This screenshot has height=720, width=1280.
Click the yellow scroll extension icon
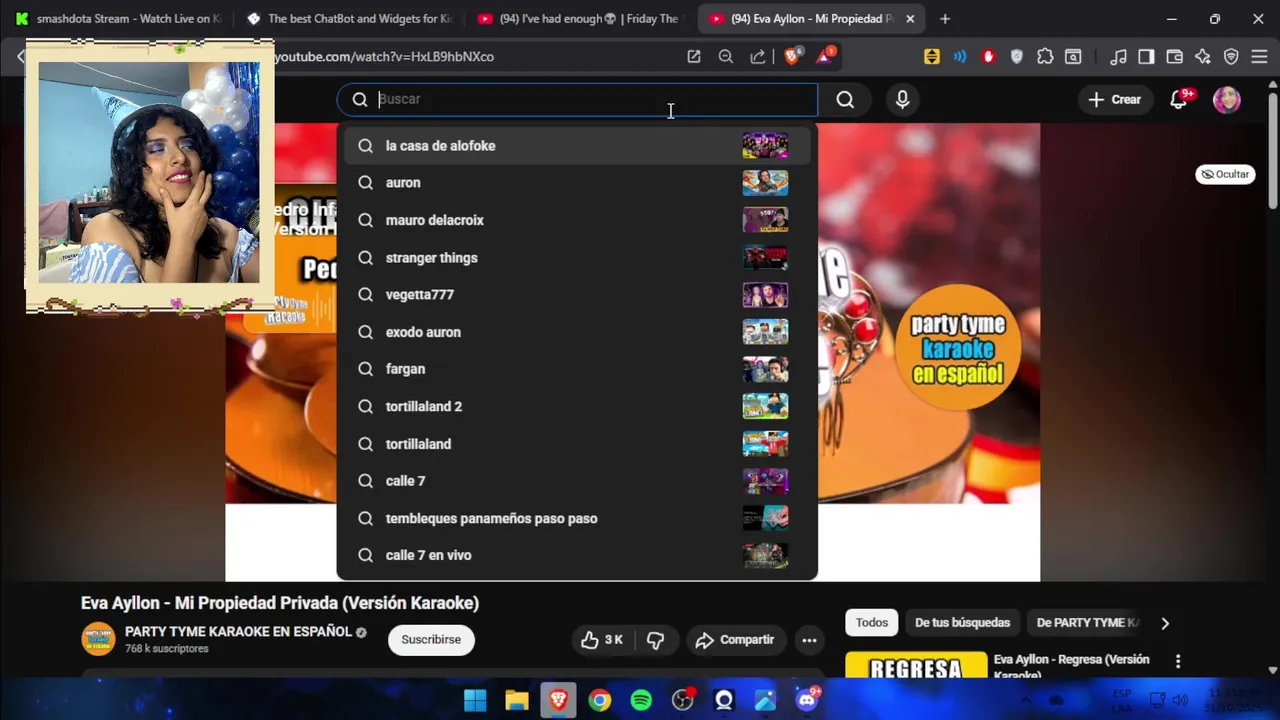[932, 57]
